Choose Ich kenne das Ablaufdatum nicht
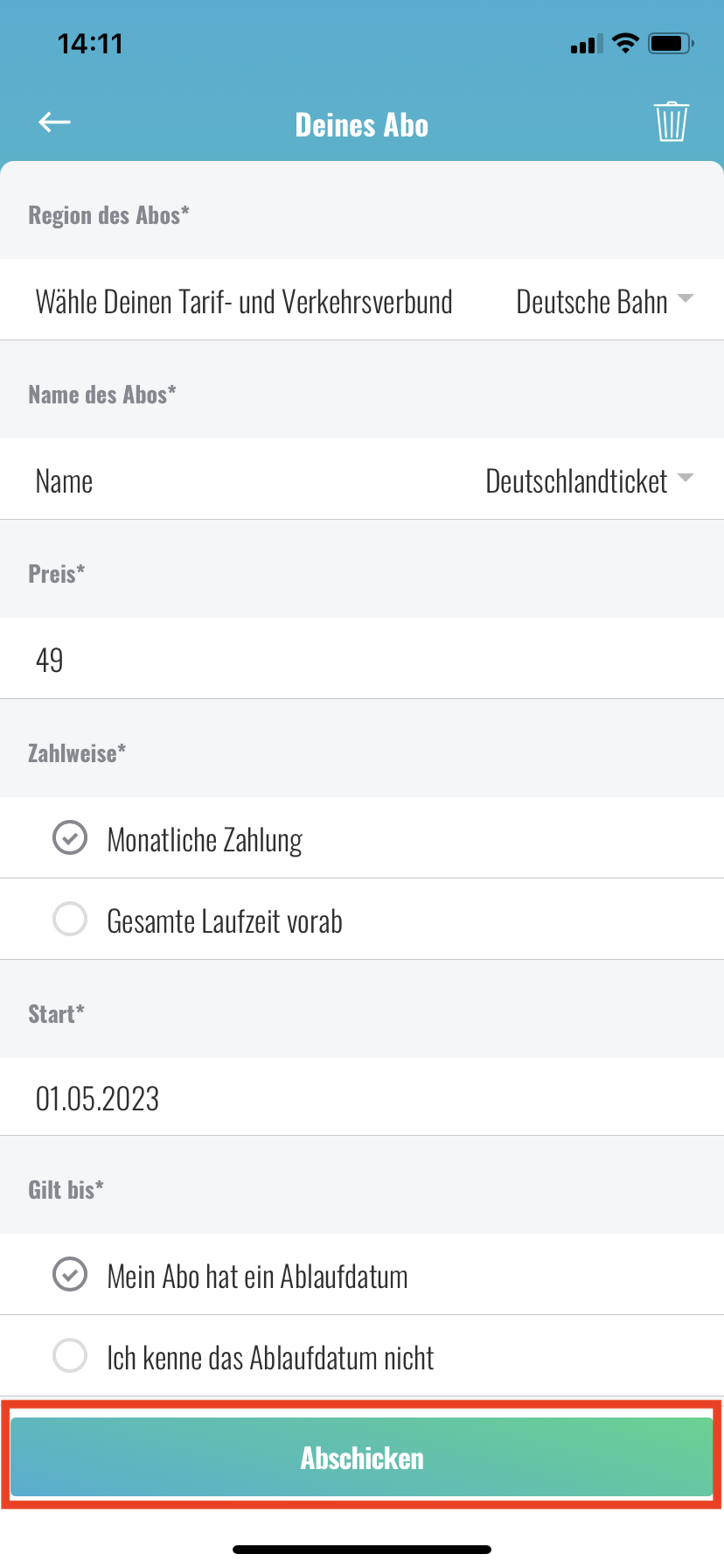724x1568 pixels. tap(70, 1355)
